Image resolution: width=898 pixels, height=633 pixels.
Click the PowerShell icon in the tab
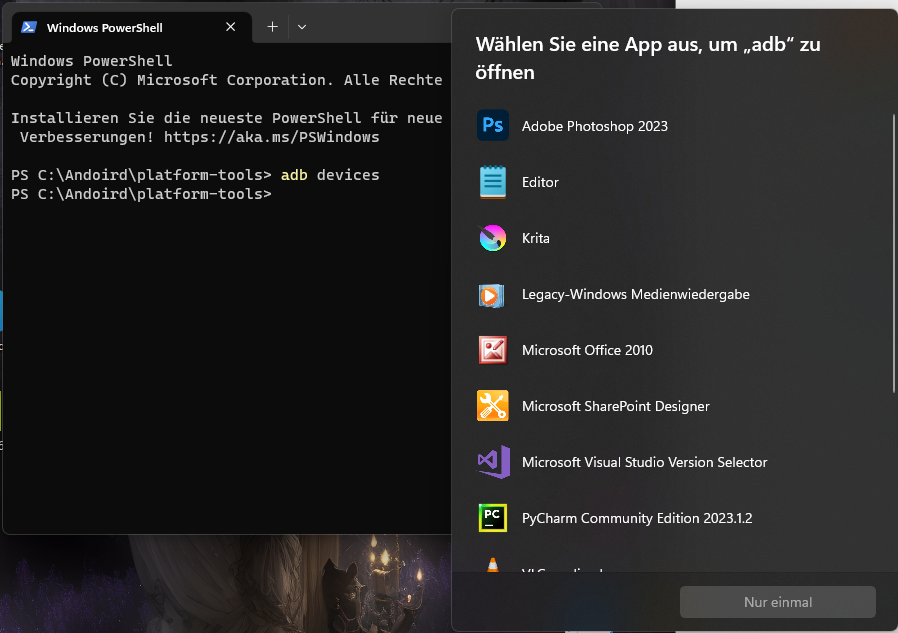tap(29, 27)
